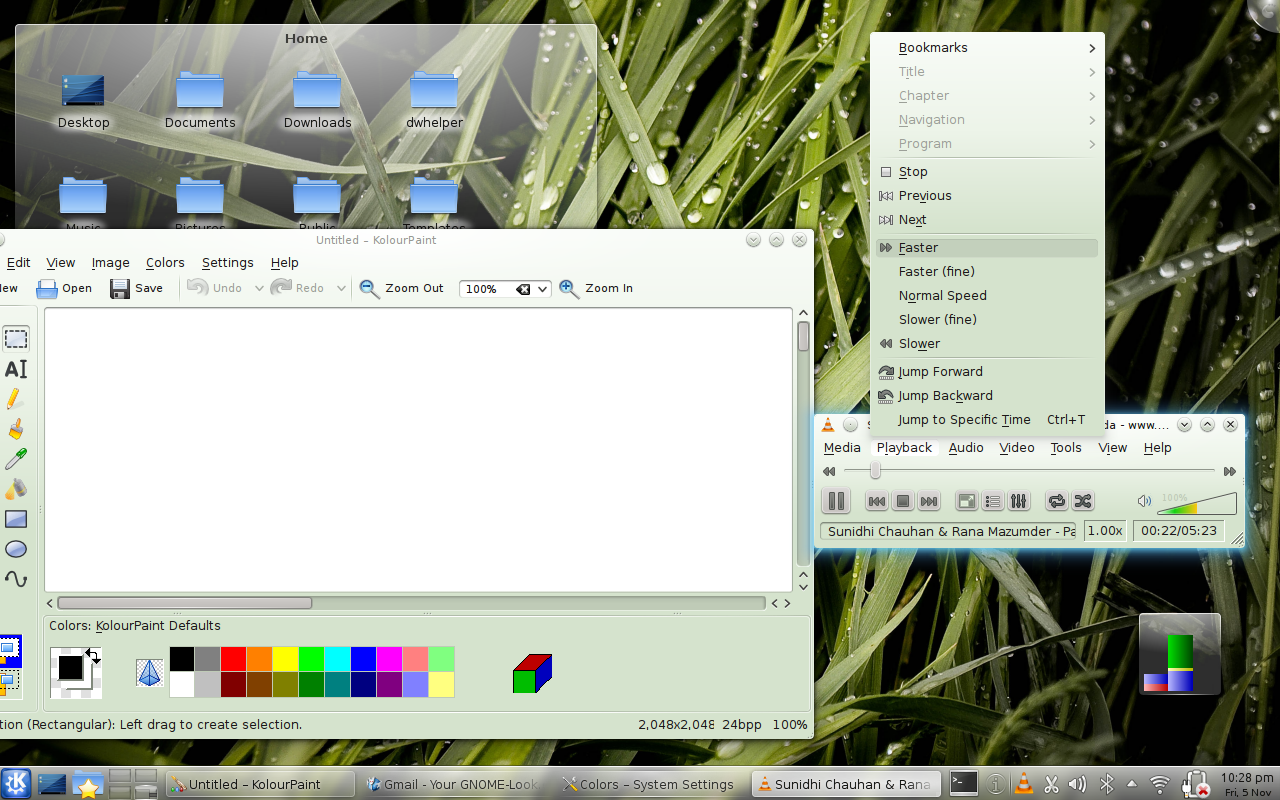Expand the Chapter submenu in Playback menu
1280x800 pixels.
click(x=987, y=96)
